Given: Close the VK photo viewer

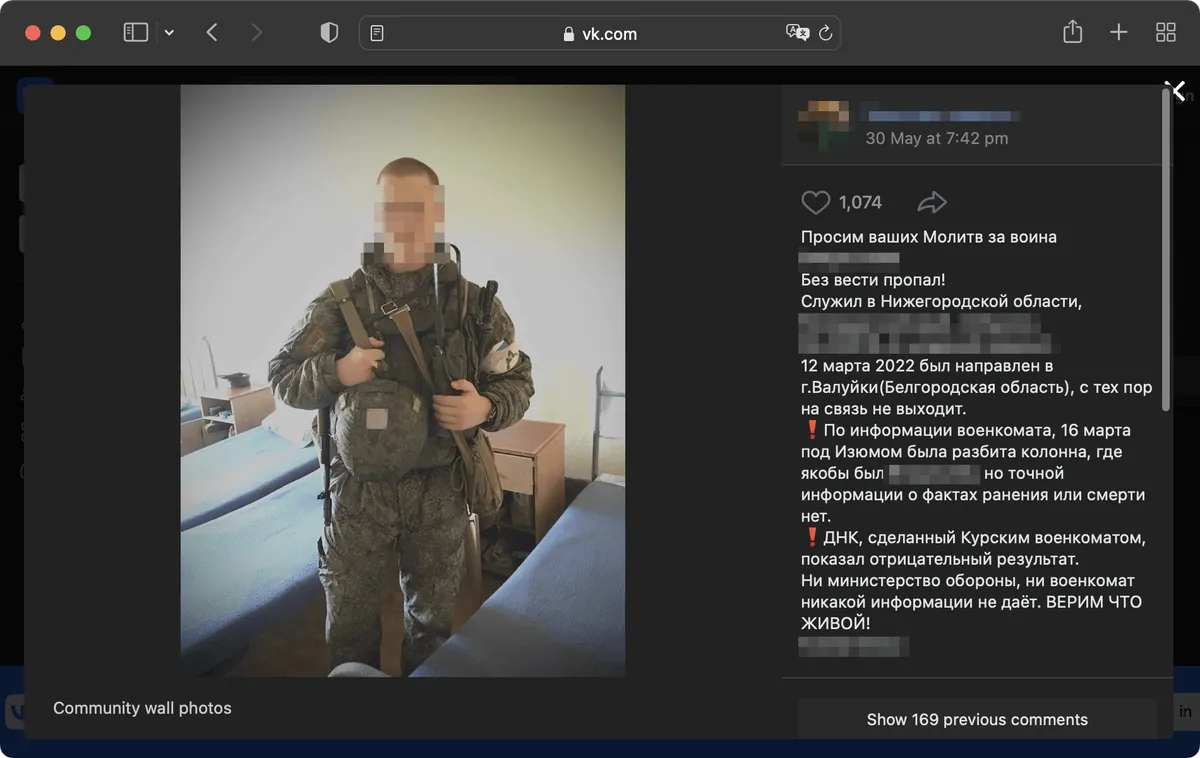Looking at the screenshot, I should 1178,91.
